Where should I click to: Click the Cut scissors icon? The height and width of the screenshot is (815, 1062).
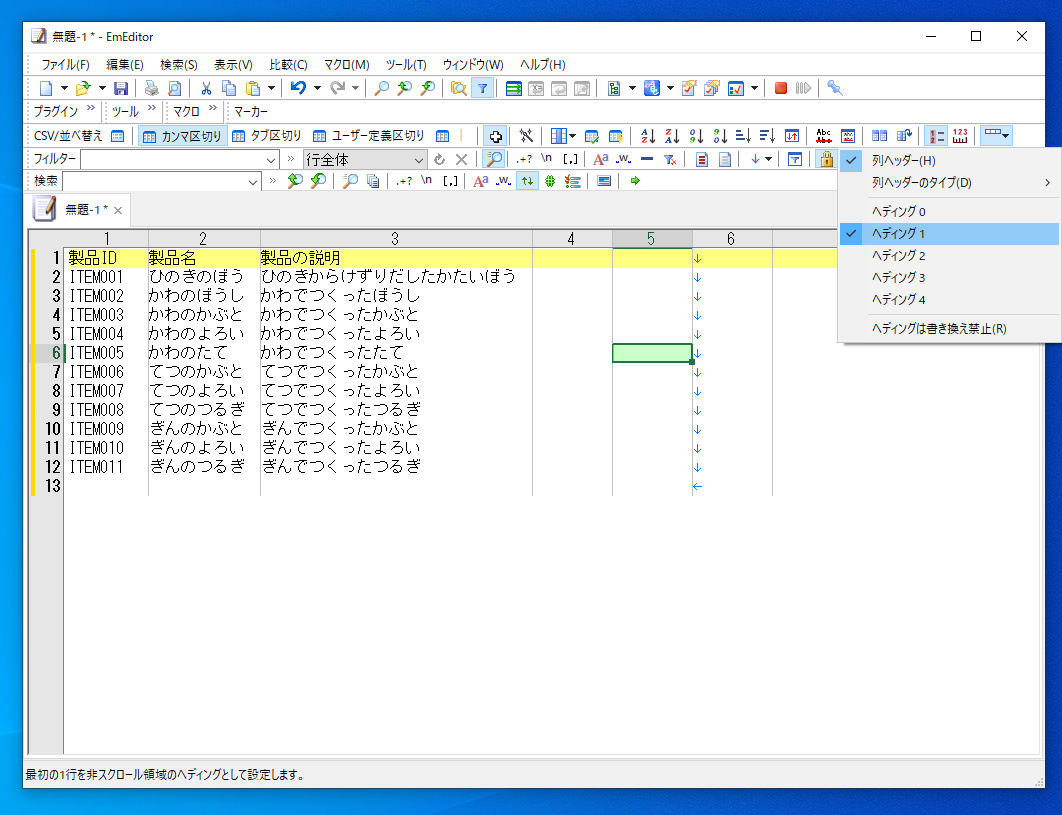point(206,89)
